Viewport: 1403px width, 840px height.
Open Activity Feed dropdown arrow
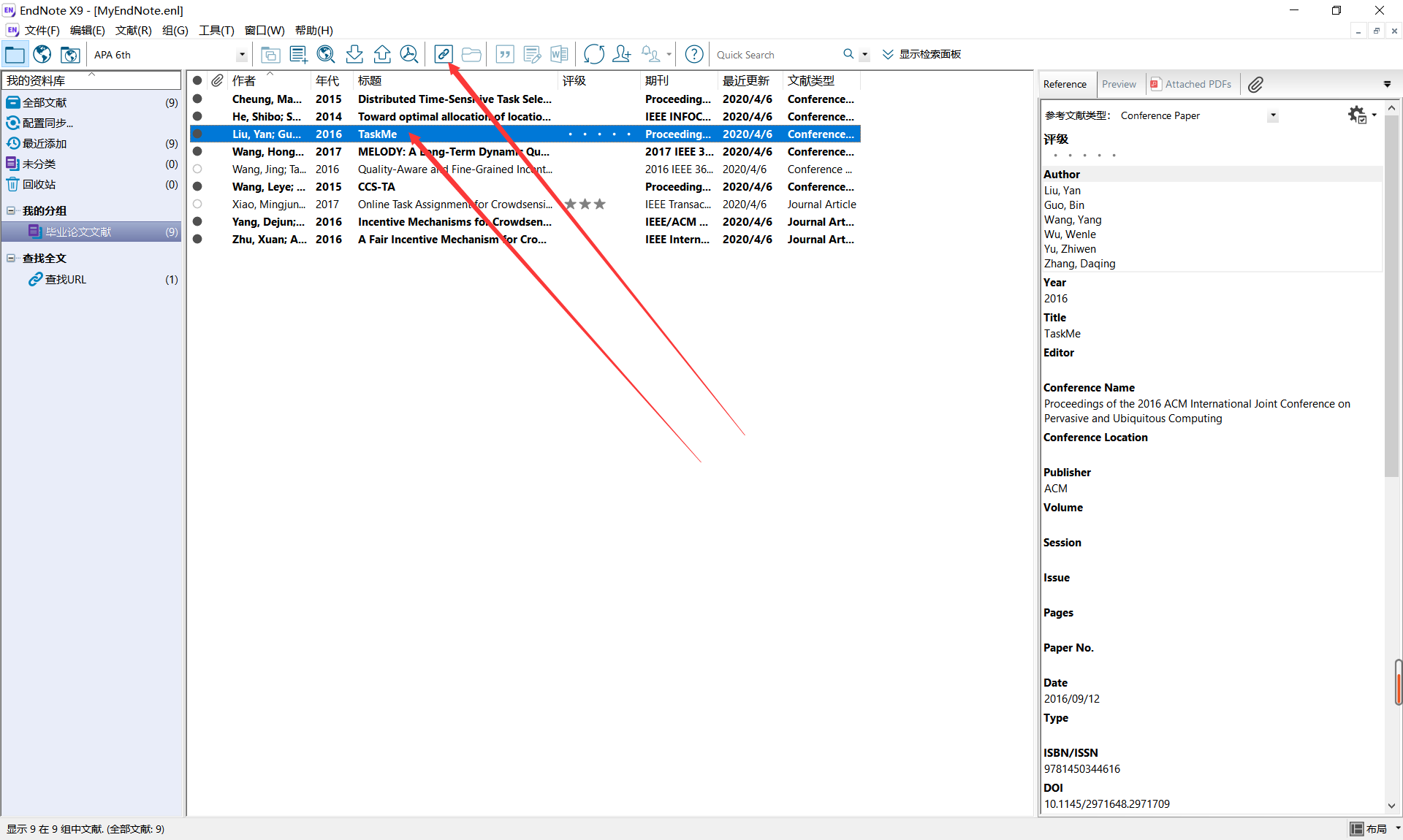pyautogui.click(x=669, y=54)
